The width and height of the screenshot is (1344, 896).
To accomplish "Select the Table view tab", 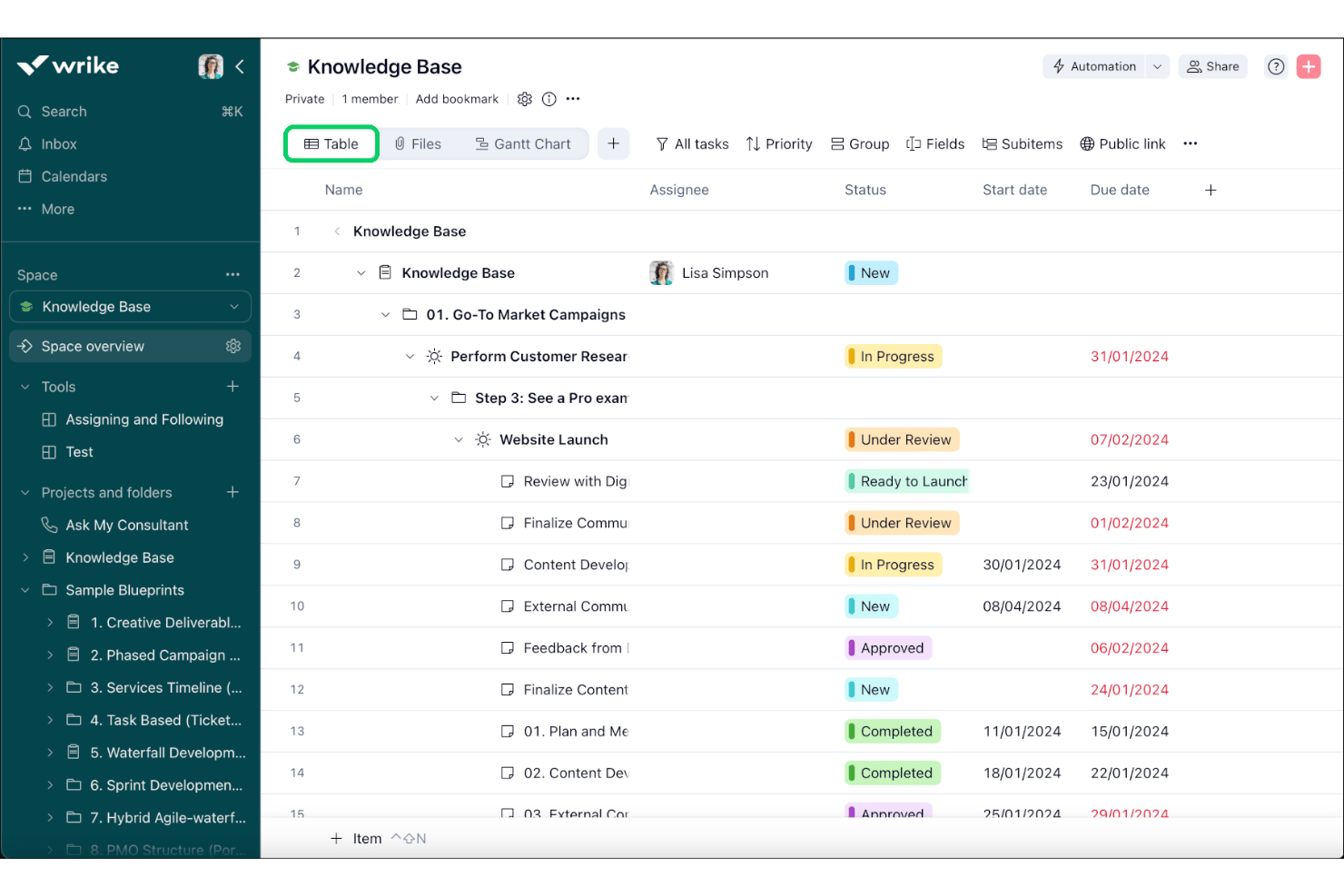I will pos(331,144).
